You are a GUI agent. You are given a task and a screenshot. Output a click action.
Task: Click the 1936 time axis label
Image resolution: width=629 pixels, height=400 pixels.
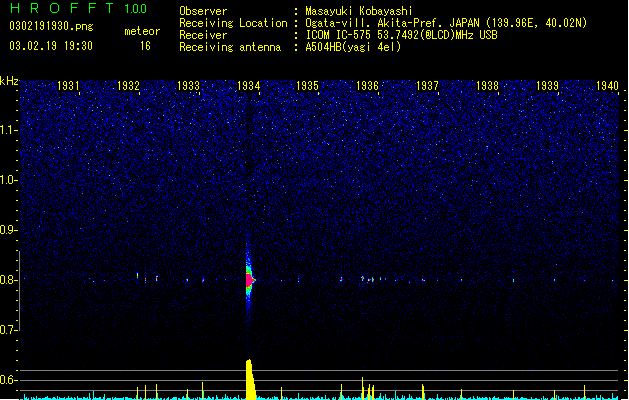(x=367, y=86)
